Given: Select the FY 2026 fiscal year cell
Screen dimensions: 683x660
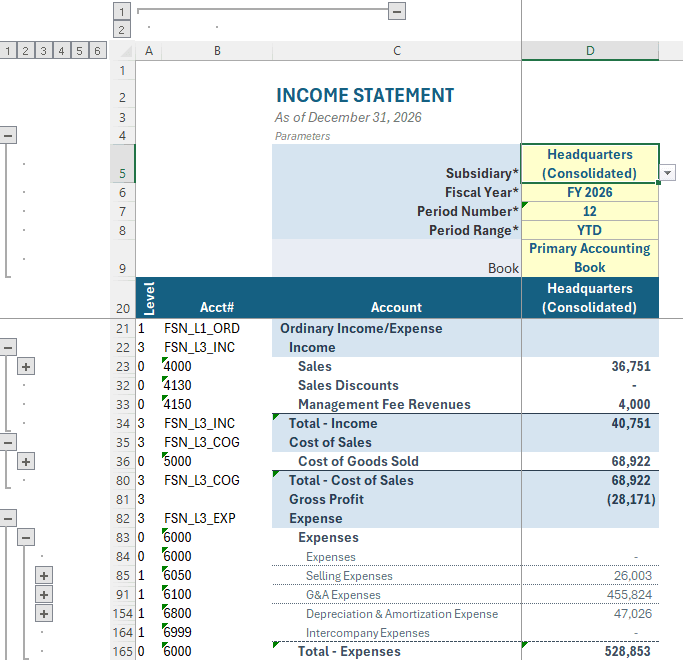Looking at the screenshot, I should point(590,192).
